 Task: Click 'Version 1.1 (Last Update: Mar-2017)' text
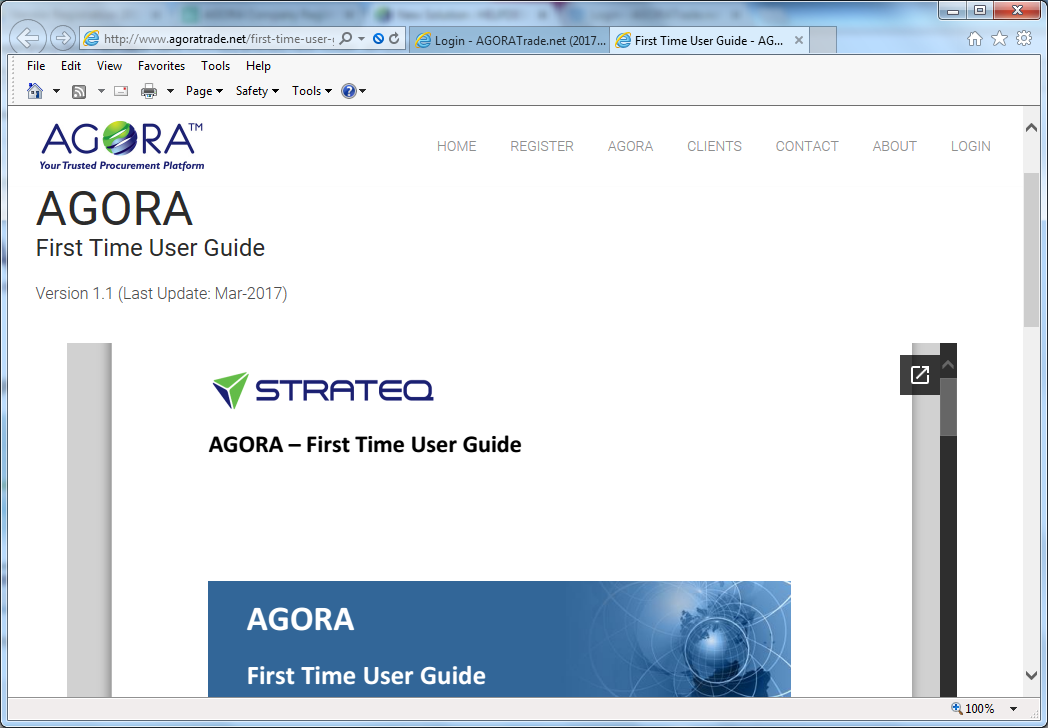click(x=161, y=293)
